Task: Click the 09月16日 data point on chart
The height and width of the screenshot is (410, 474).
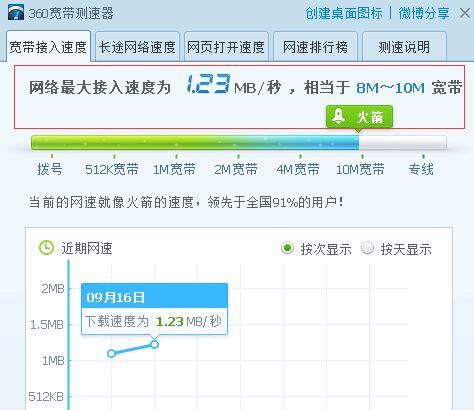Action: point(154,344)
